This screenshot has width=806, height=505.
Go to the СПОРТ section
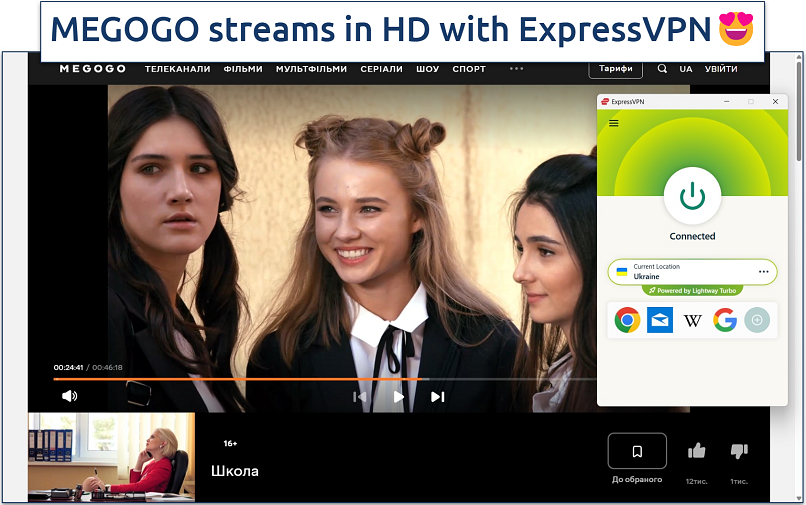(469, 69)
